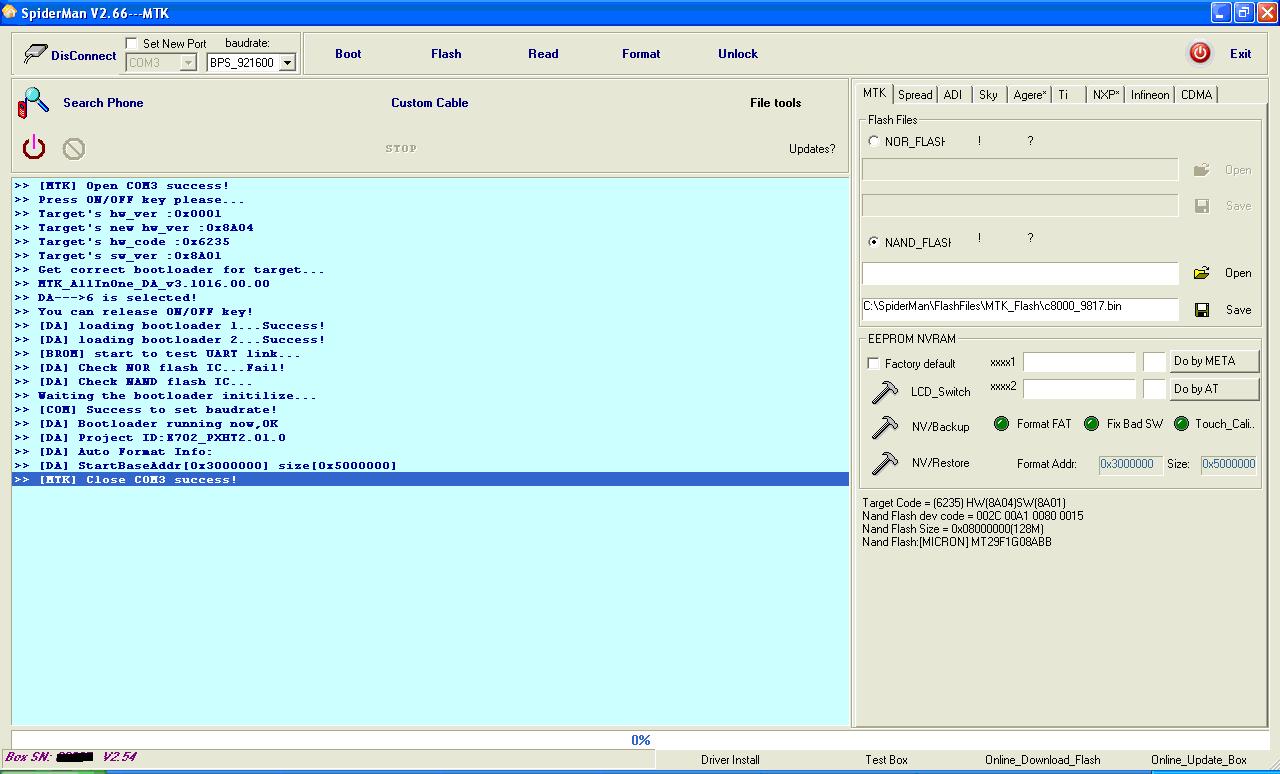
Task: Click the c8000_9817.bin save path field
Action: pyautogui.click(x=1020, y=309)
